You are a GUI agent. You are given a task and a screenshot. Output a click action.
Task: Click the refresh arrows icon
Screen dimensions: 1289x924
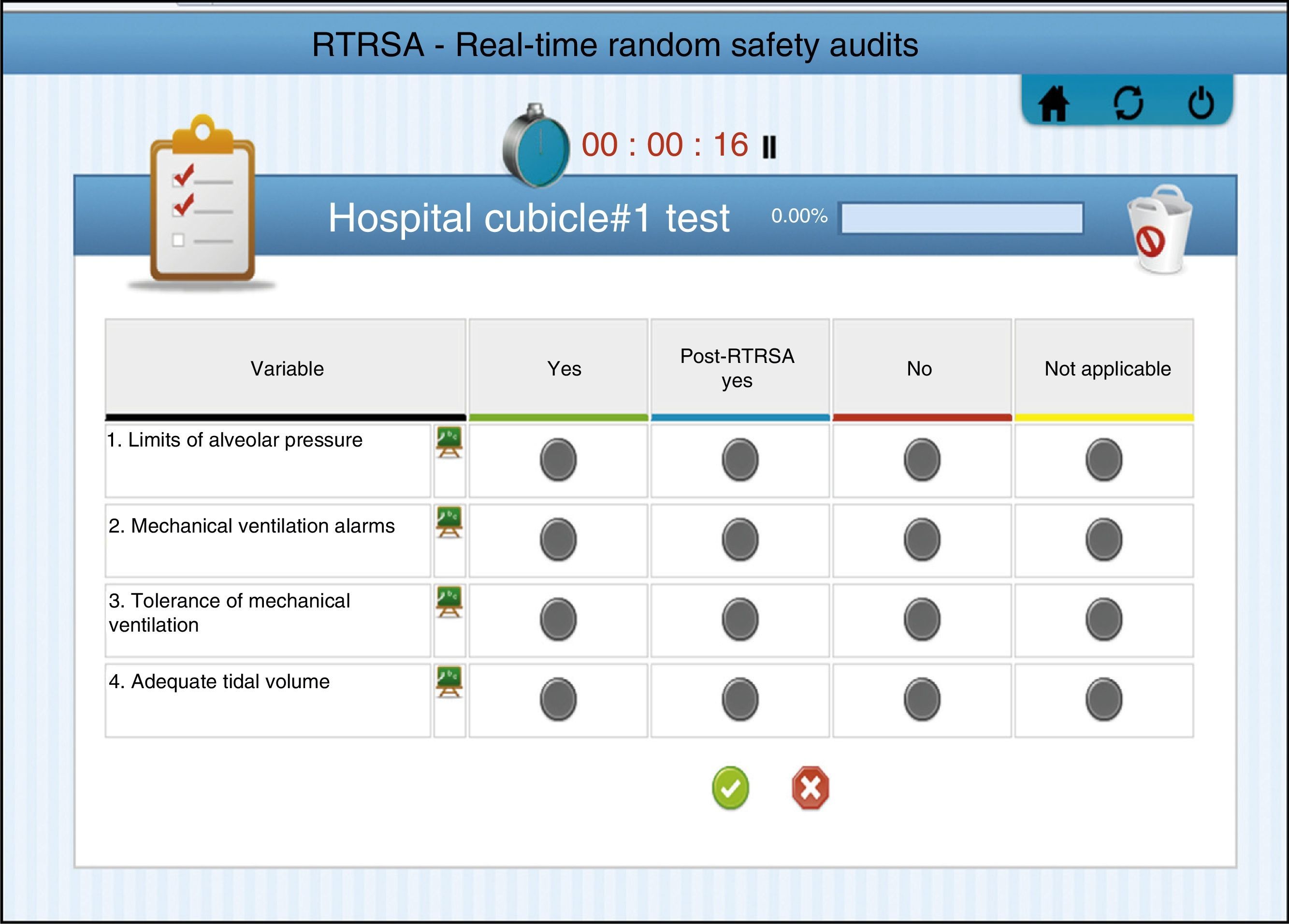[x=1128, y=103]
